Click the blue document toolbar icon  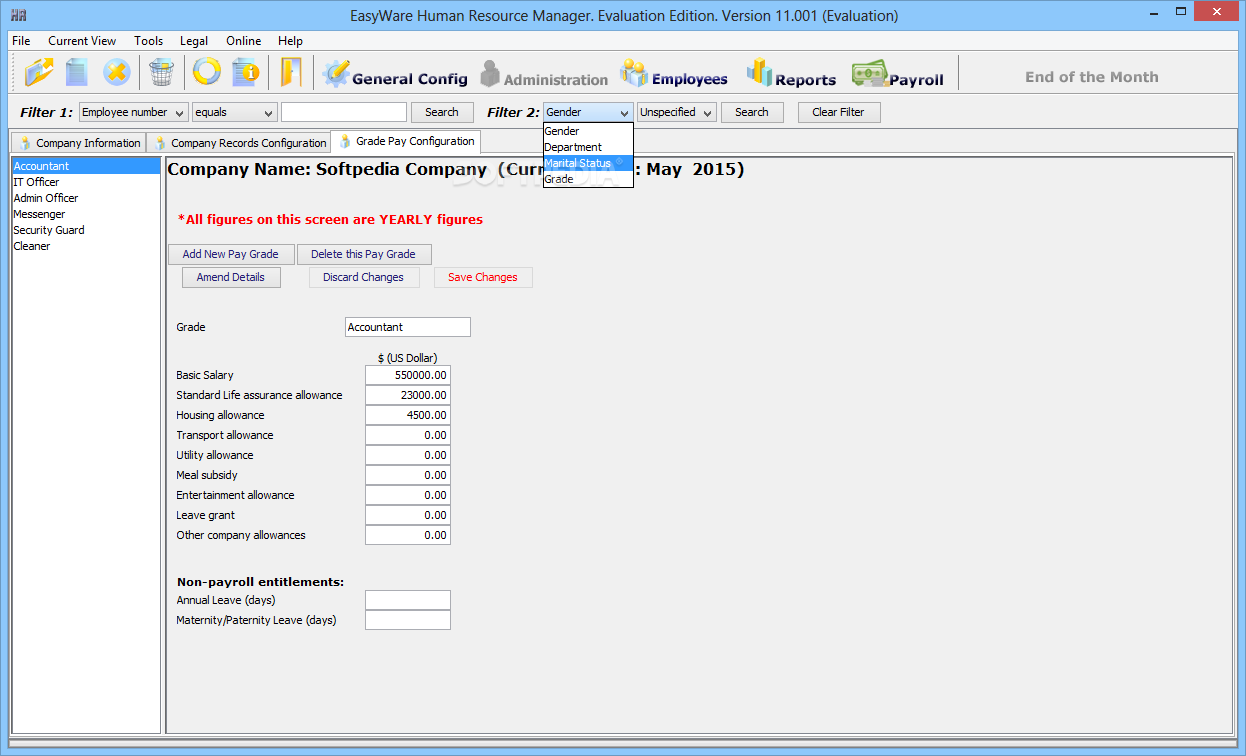point(77,72)
